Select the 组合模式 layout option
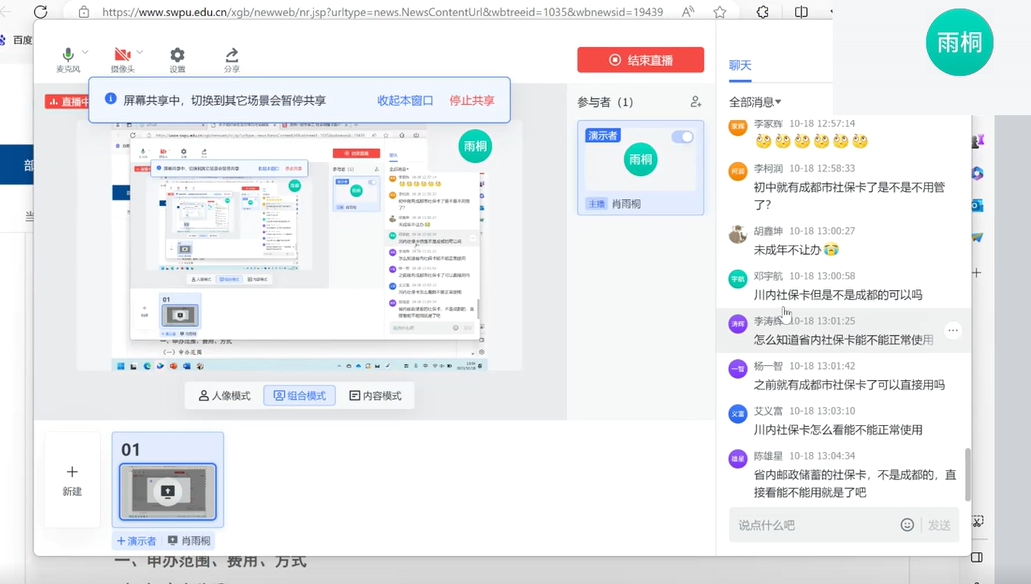The width and height of the screenshot is (1031, 584). [x=299, y=396]
